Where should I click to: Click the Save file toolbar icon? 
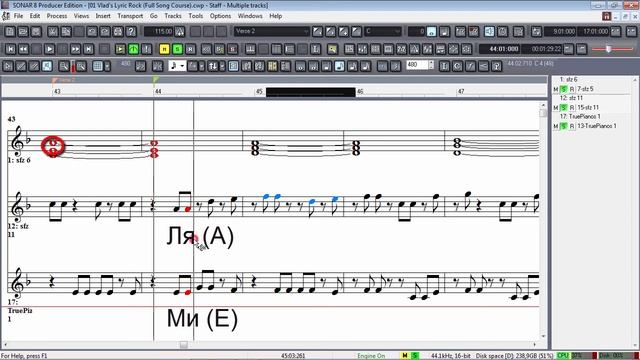click(x=36, y=31)
